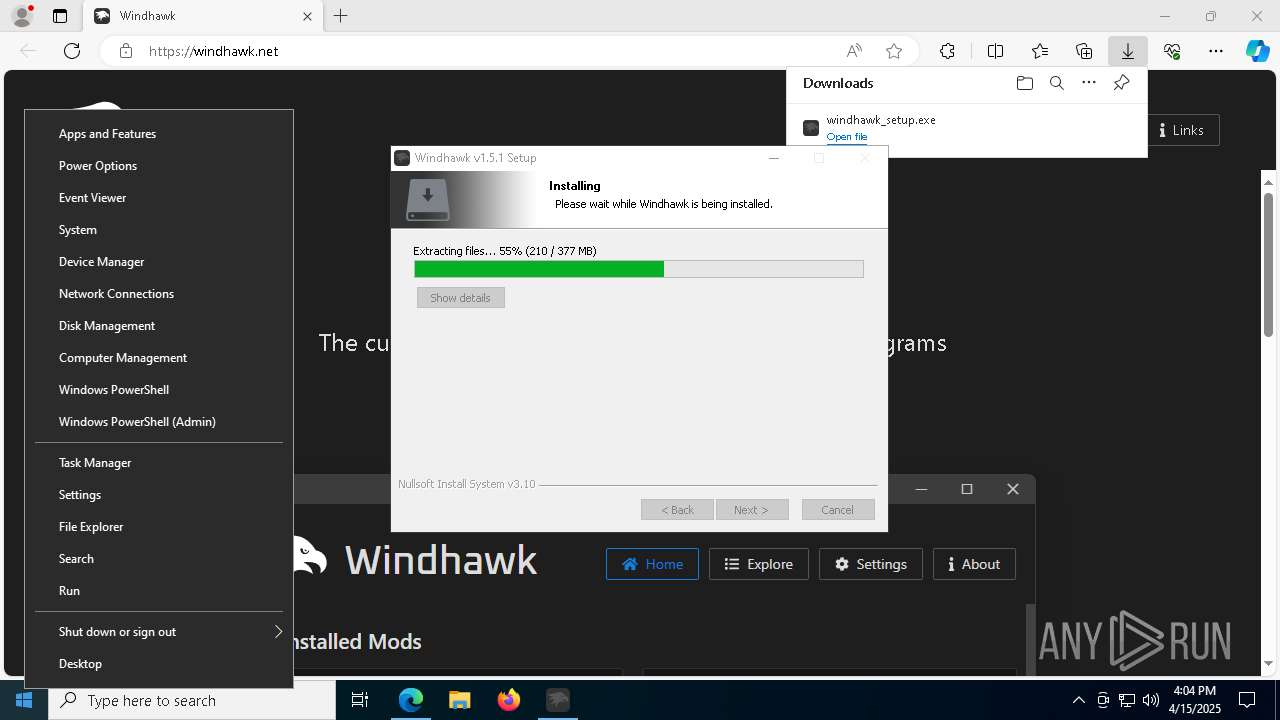This screenshot has height=720, width=1280.
Task: Open Favorites list icon
Action: pos(1040,51)
